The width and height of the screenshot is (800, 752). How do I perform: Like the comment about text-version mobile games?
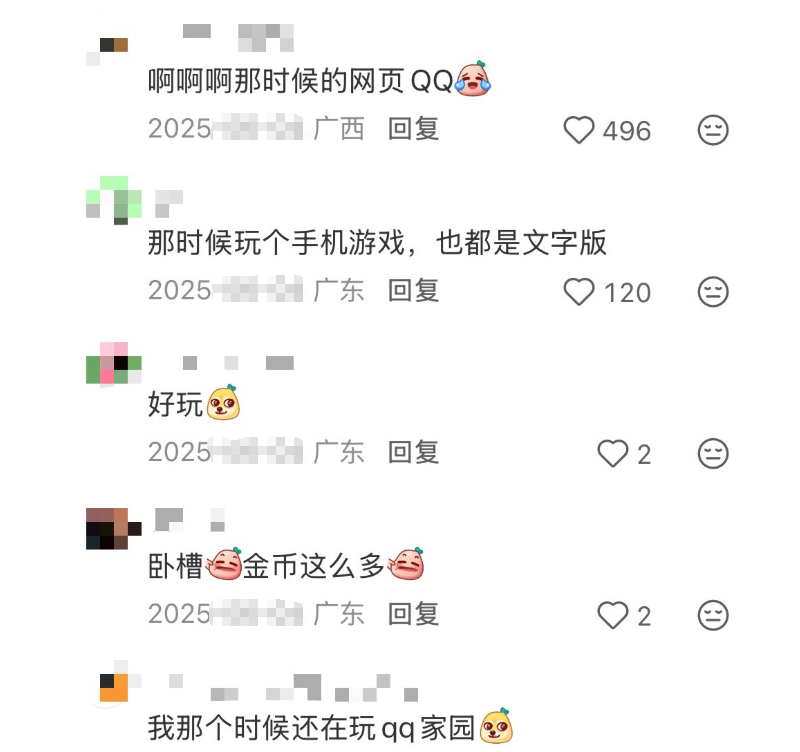[579, 292]
